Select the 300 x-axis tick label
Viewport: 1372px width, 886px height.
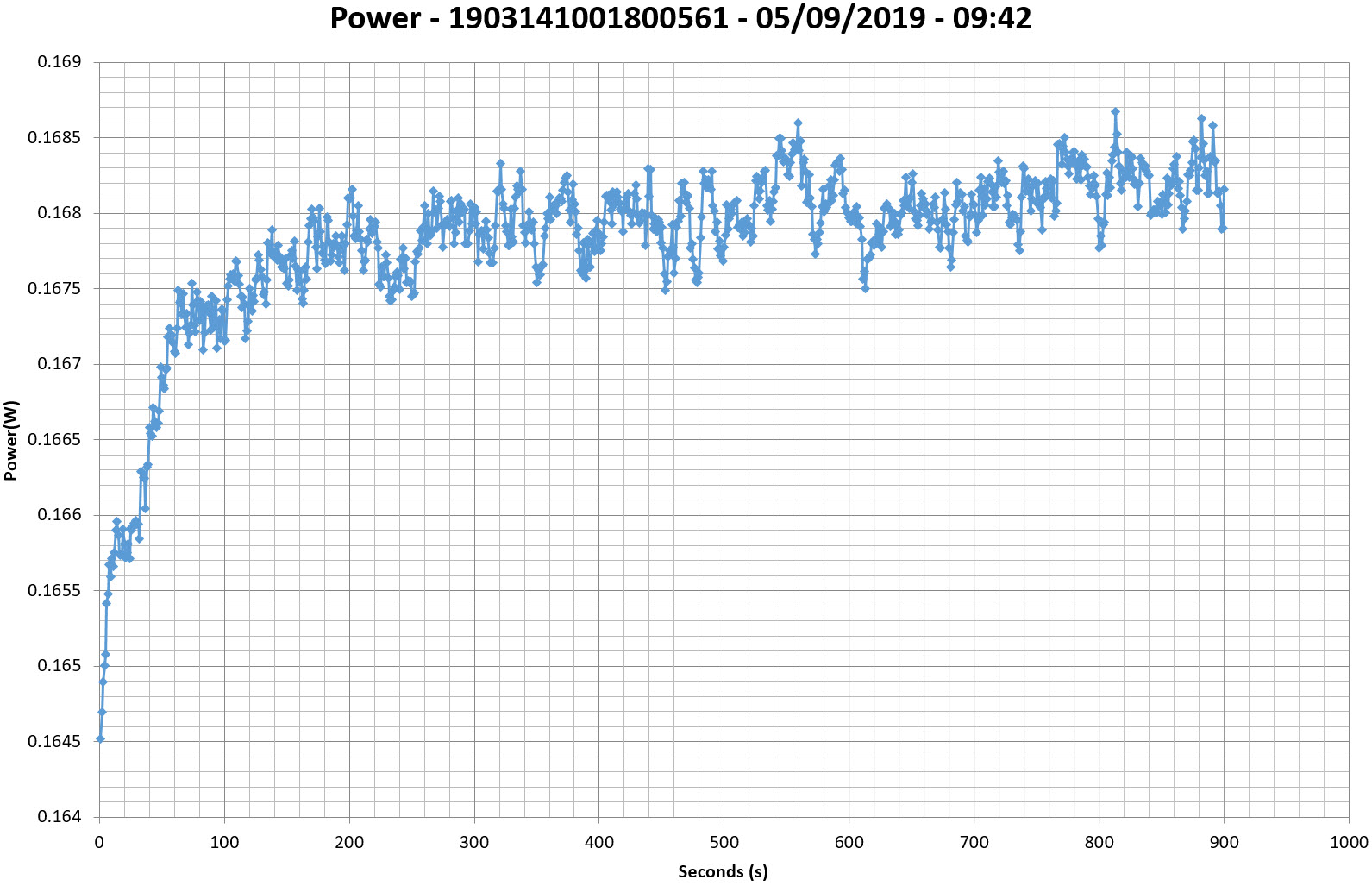[x=474, y=843]
